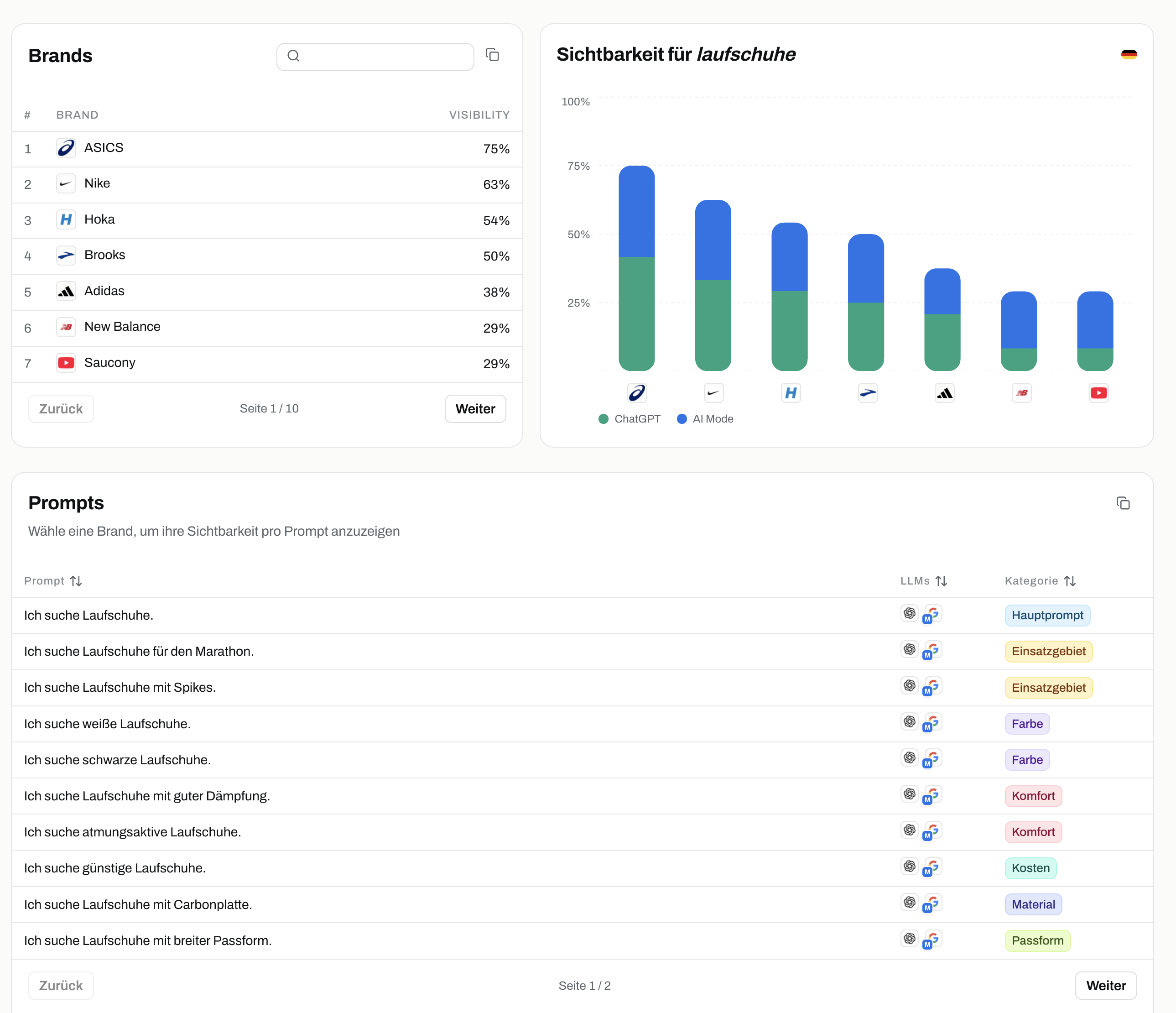
Task: Click the Nike logo below the chart
Action: pos(713,393)
